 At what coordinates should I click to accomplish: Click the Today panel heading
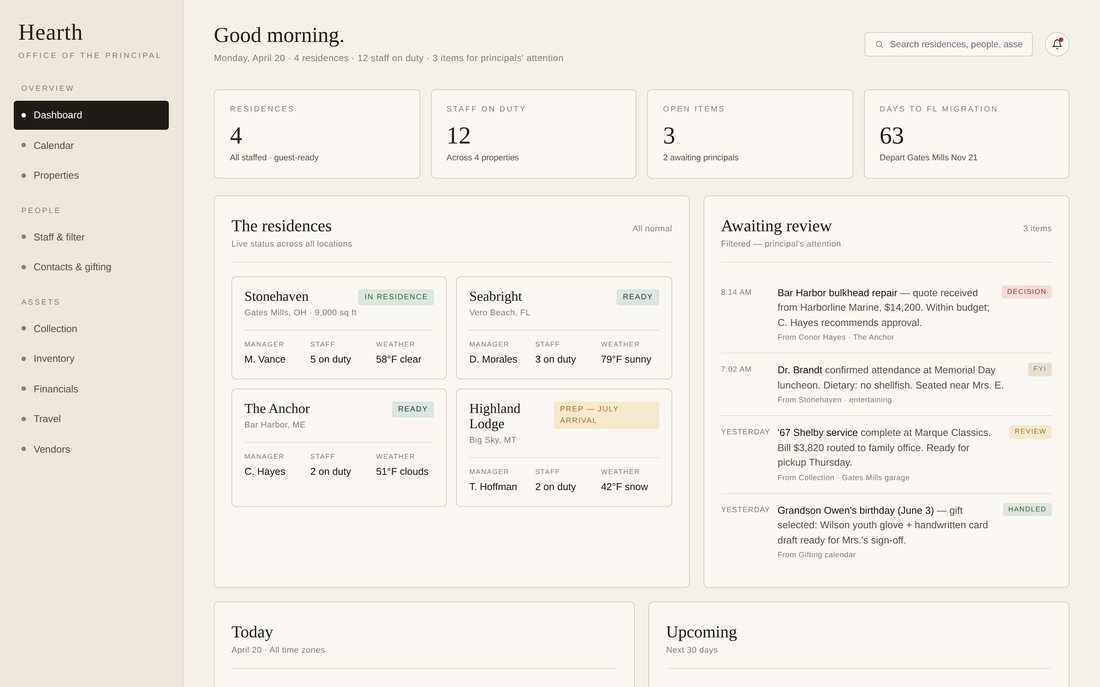click(x=252, y=632)
